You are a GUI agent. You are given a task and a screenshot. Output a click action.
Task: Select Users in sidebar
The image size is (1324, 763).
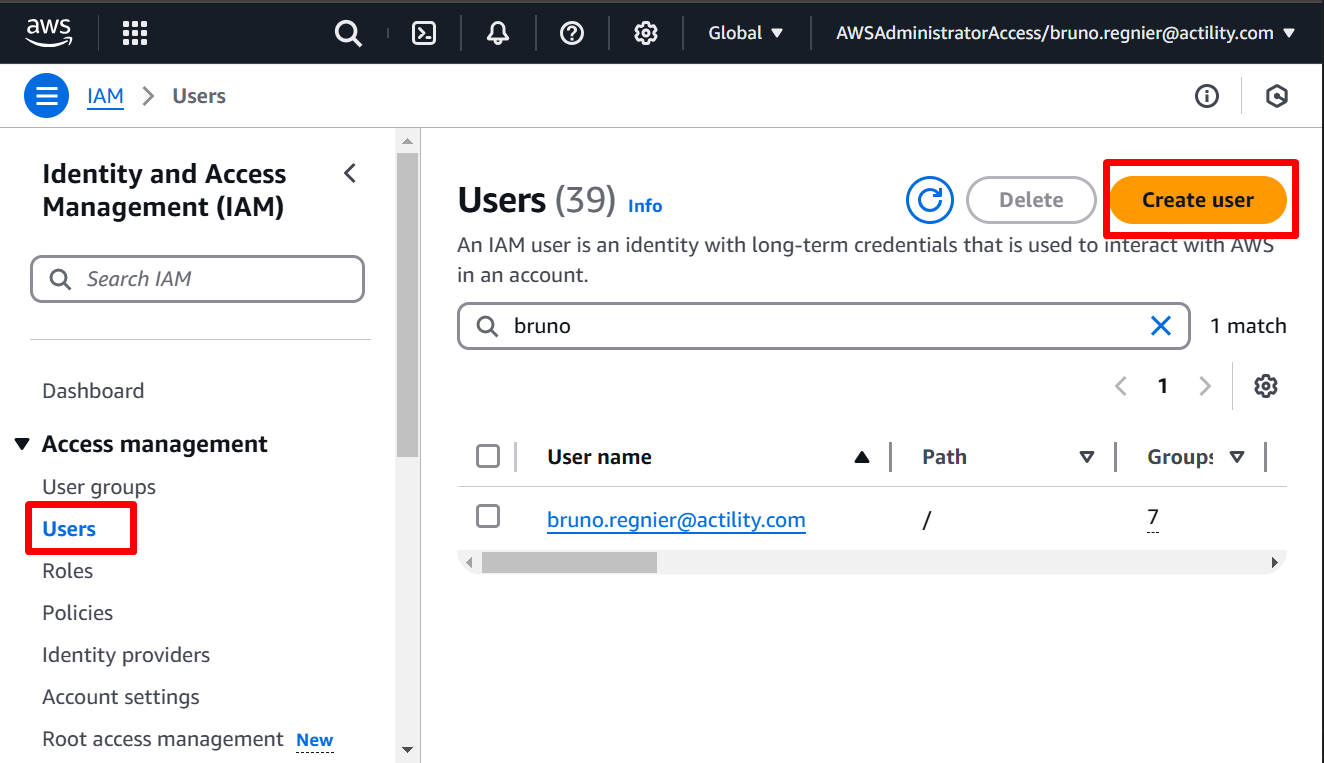pyautogui.click(x=69, y=529)
